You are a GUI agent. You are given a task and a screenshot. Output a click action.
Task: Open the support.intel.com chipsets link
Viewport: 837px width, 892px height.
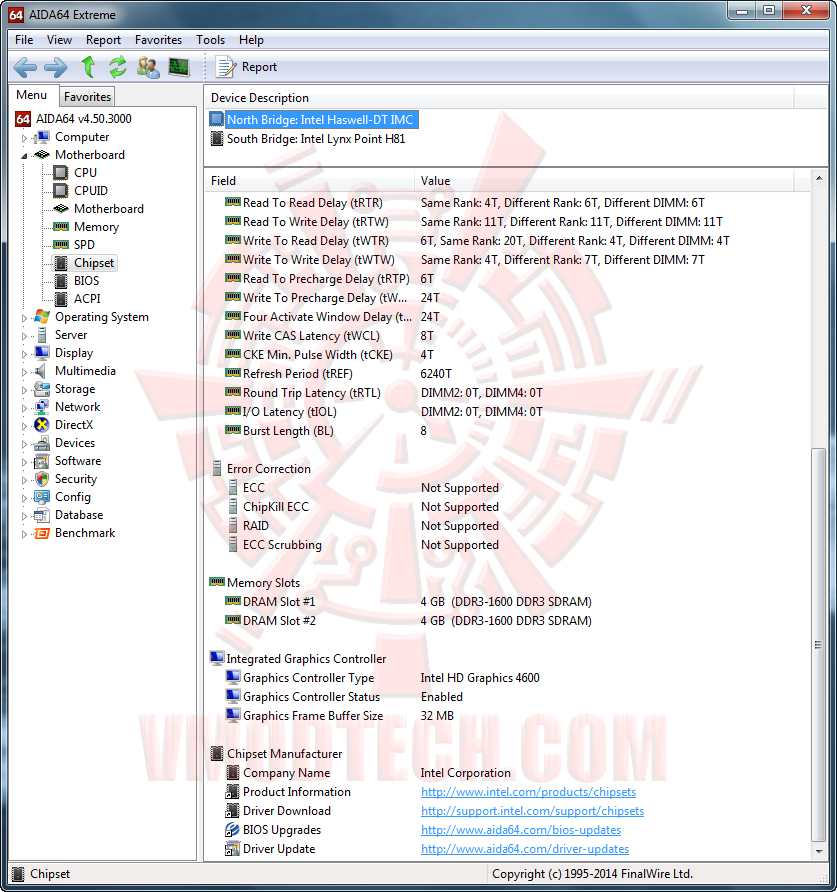pyautogui.click(x=532, y=811)
